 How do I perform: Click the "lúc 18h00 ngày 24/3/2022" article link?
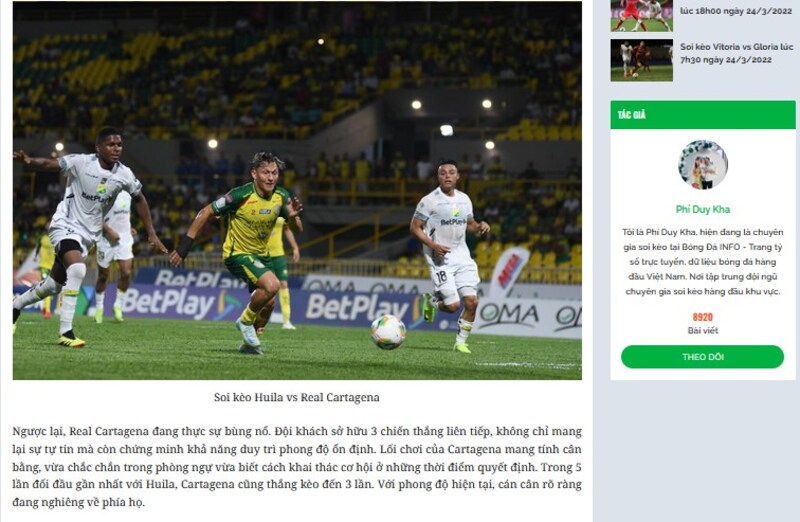736,11
